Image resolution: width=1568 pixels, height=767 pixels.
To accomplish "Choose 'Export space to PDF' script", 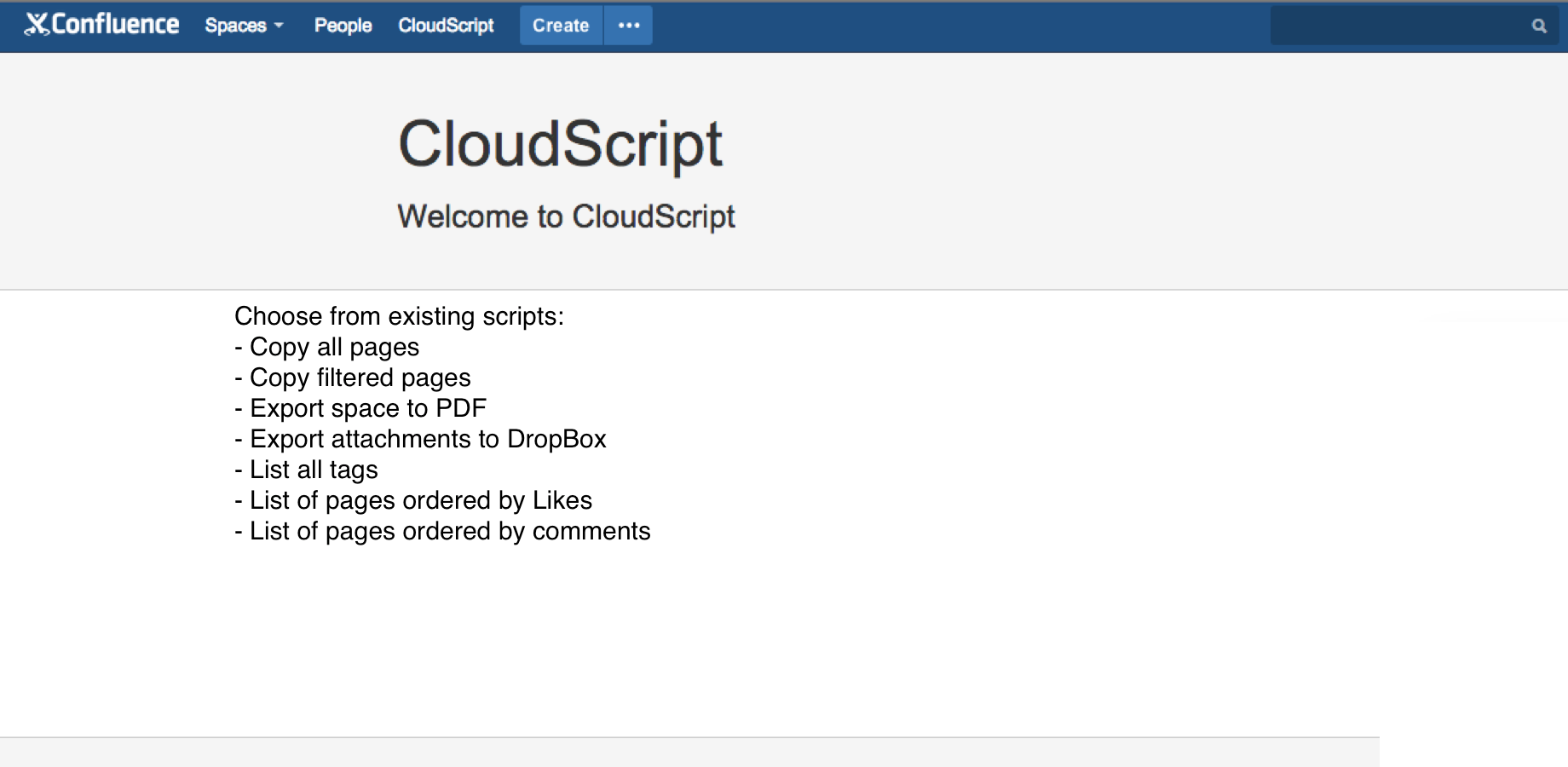I will (367, 408).
